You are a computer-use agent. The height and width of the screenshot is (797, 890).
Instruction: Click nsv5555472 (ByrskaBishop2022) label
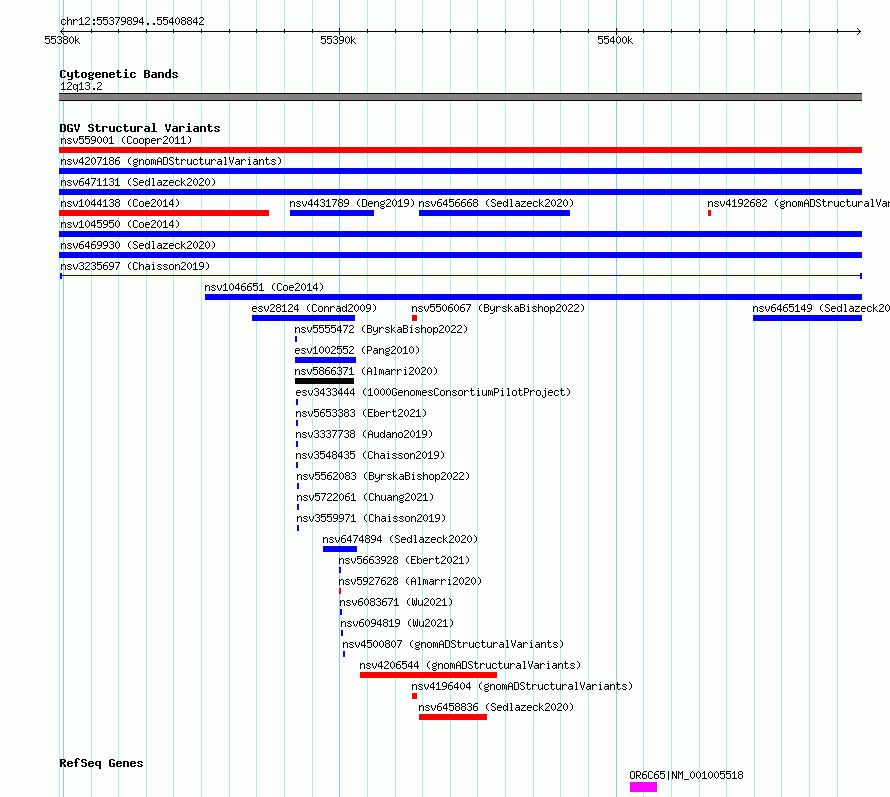(x=381, y=329)
